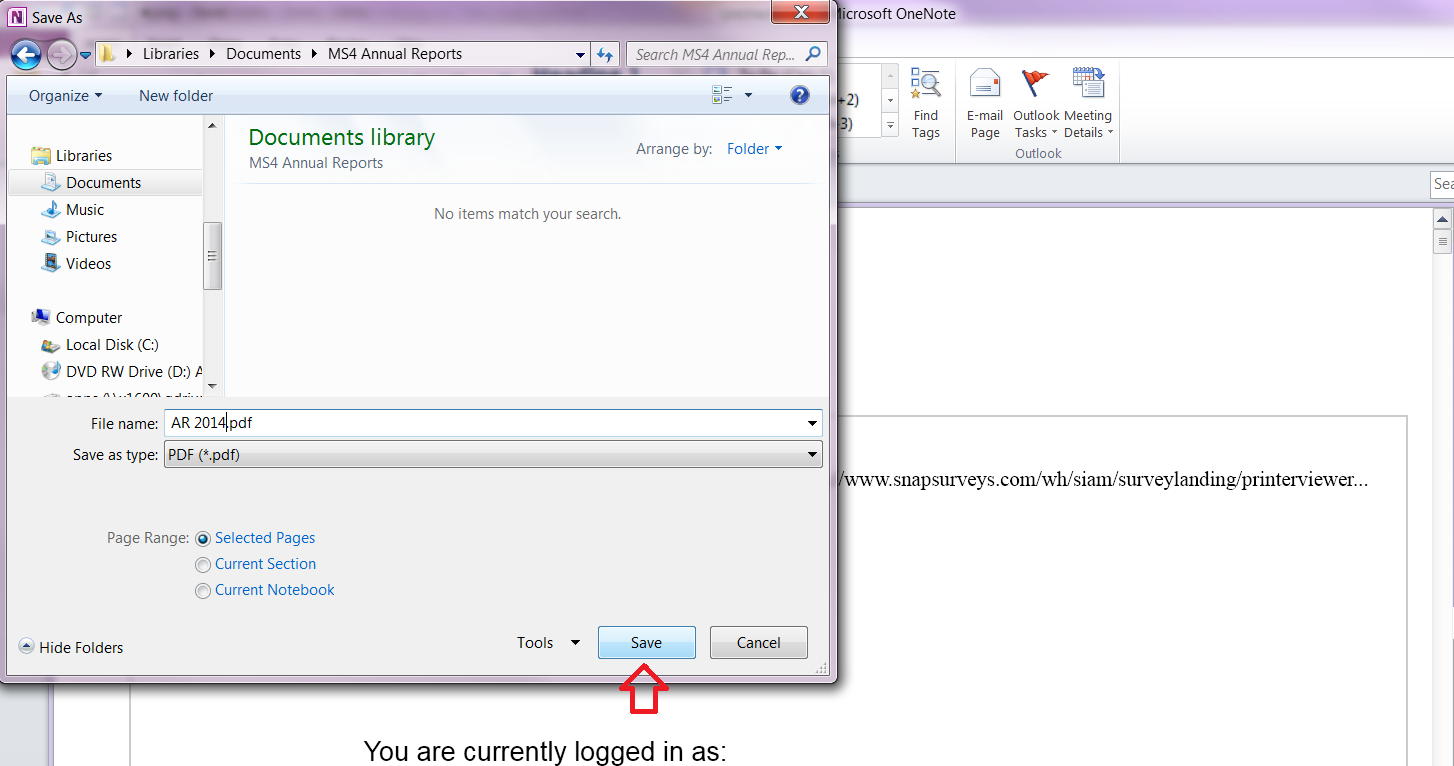Click the refresh icon beside address bar
Viewport: 1454px width, 766px height.
pyautogui.click(x=604, y=55)
